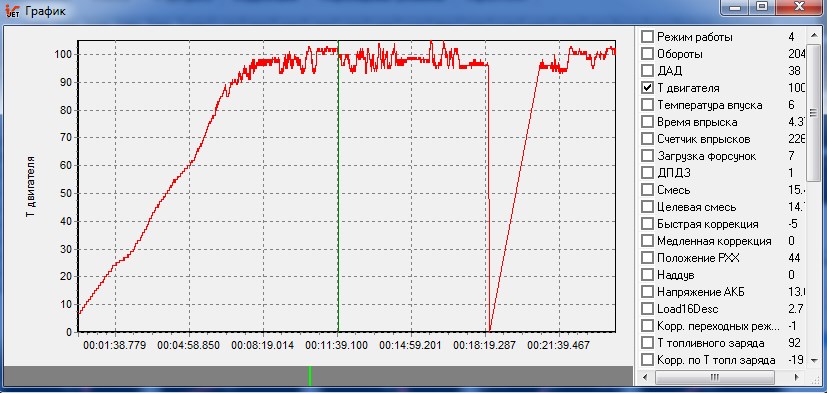Screen dimensions: 827x393
Task: Enable the Режим работы checkbox
Action: click(647, 37)
